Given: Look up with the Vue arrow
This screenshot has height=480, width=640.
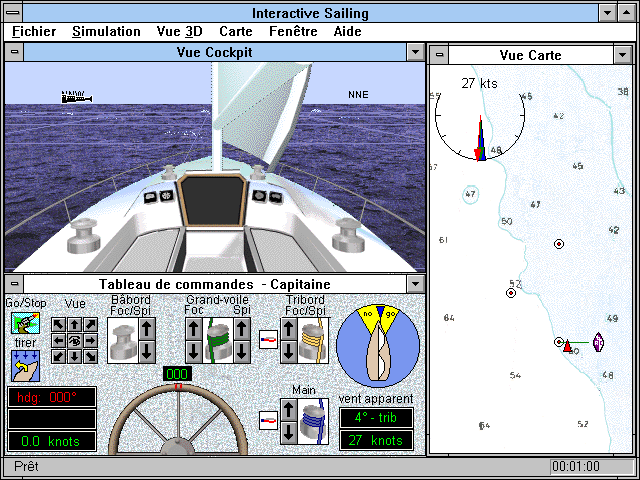Looking at the screenshot, I should [74, 325].
